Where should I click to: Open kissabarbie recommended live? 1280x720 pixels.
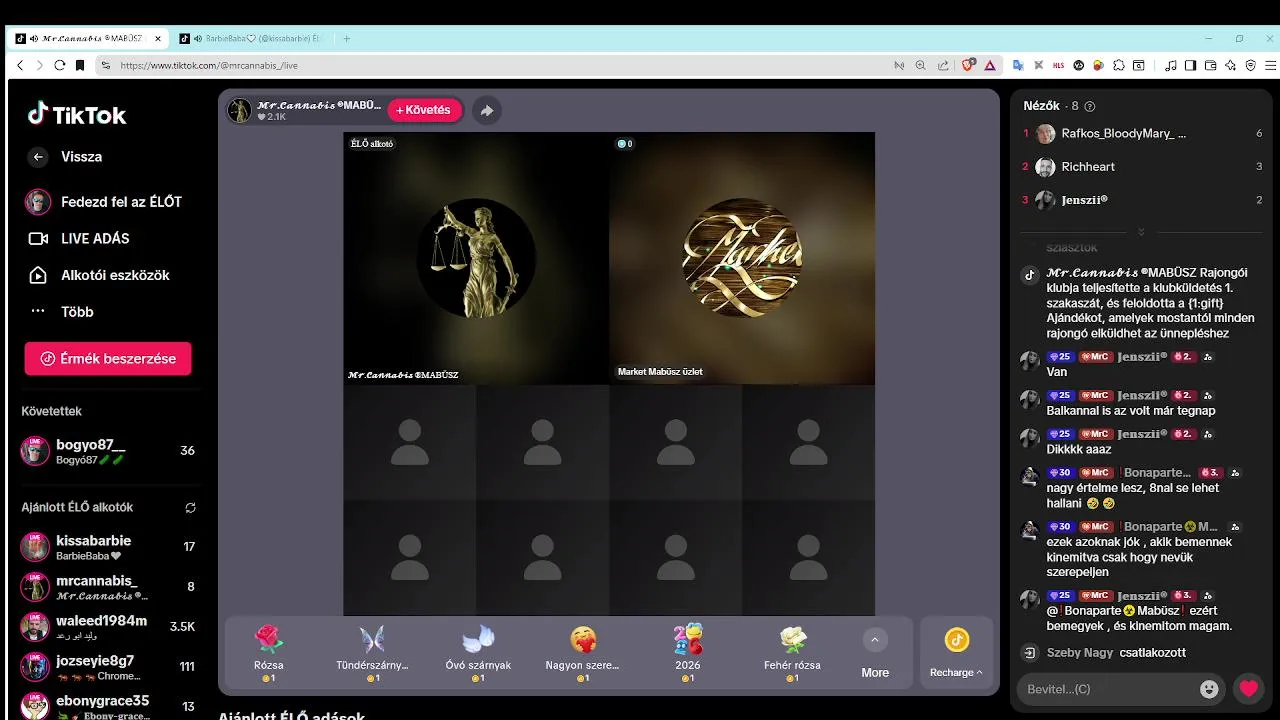tap(108, 547)
